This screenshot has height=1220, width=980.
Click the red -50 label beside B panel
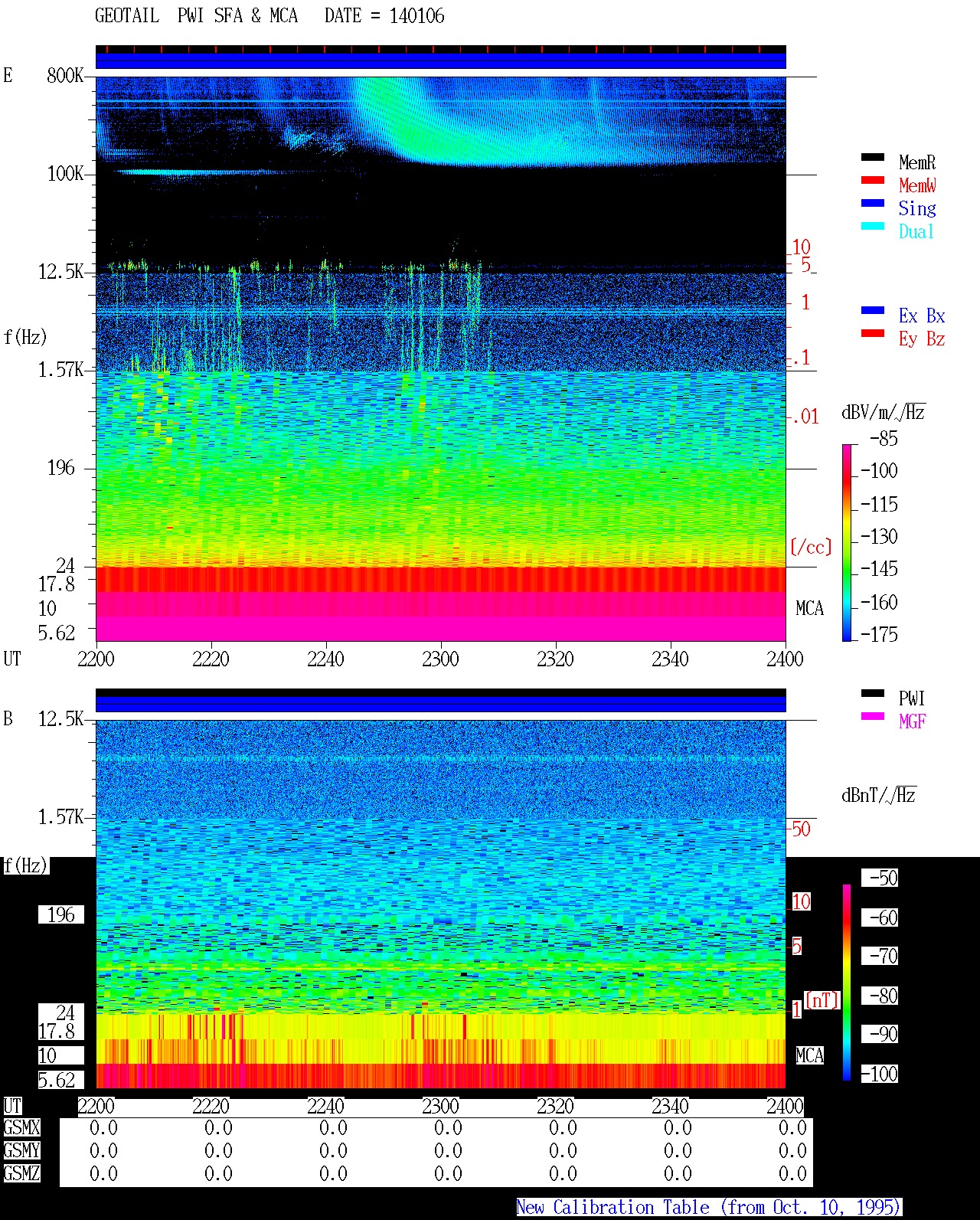coord(800,829)
